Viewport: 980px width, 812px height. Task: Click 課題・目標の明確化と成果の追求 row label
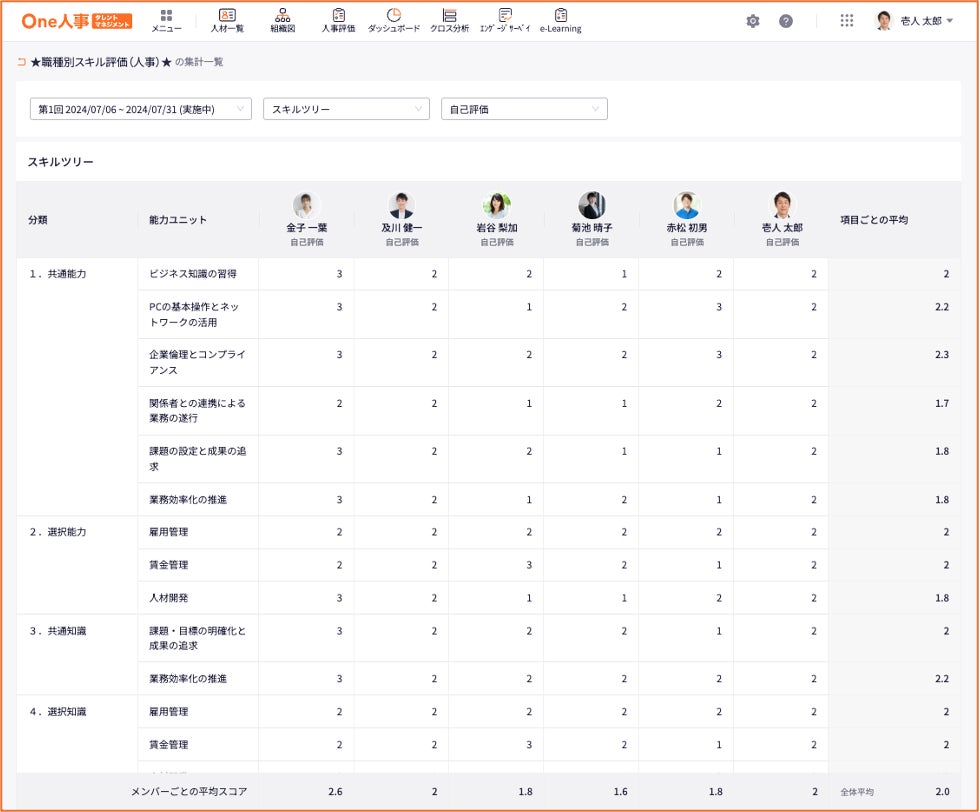(197, 638)
